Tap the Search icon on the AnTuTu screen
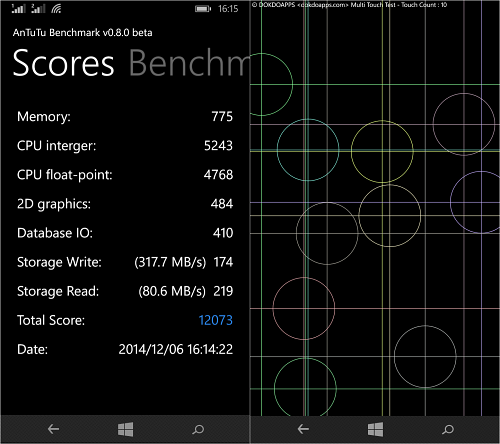 [198, 429]
